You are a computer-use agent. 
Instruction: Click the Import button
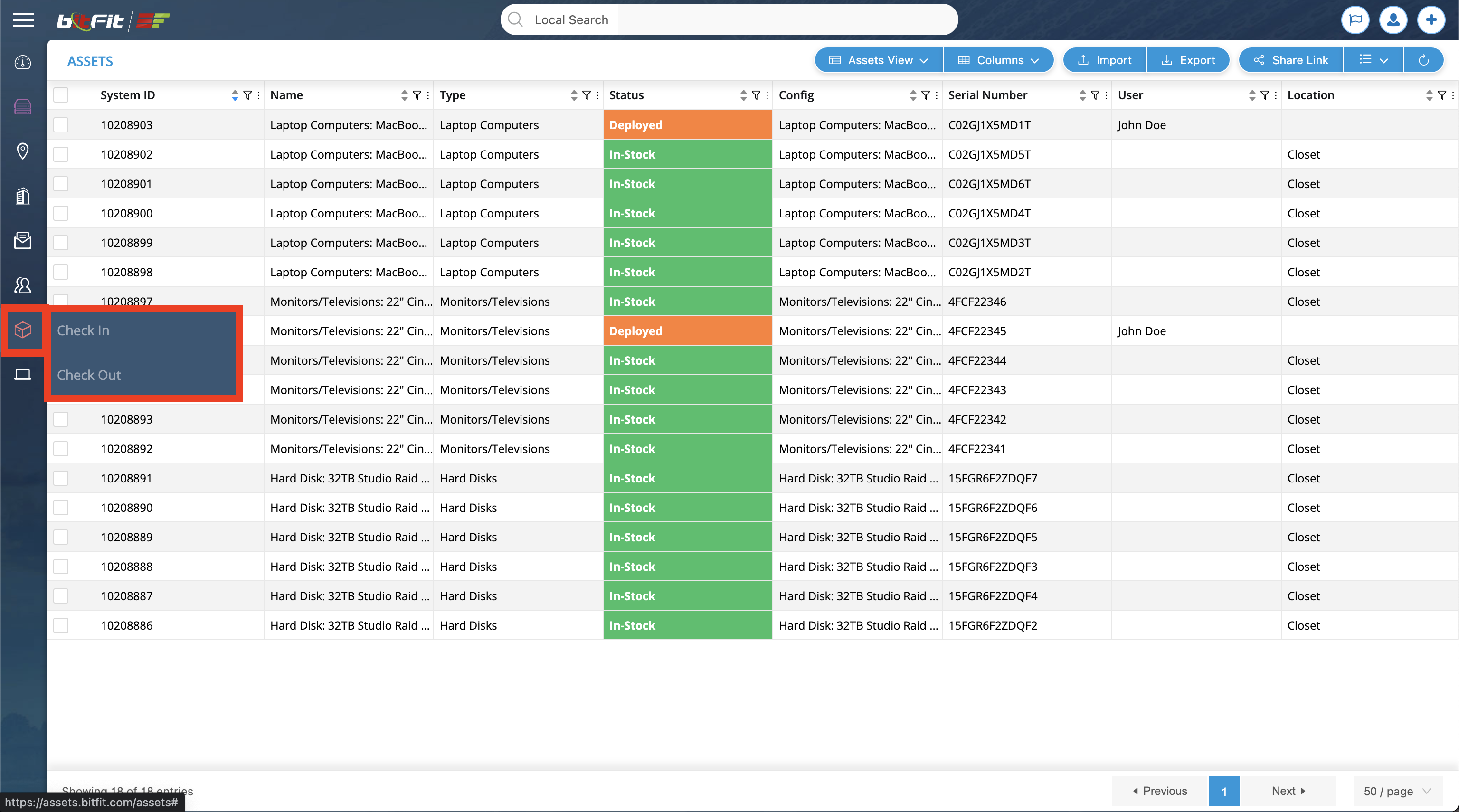point(1102,60)
